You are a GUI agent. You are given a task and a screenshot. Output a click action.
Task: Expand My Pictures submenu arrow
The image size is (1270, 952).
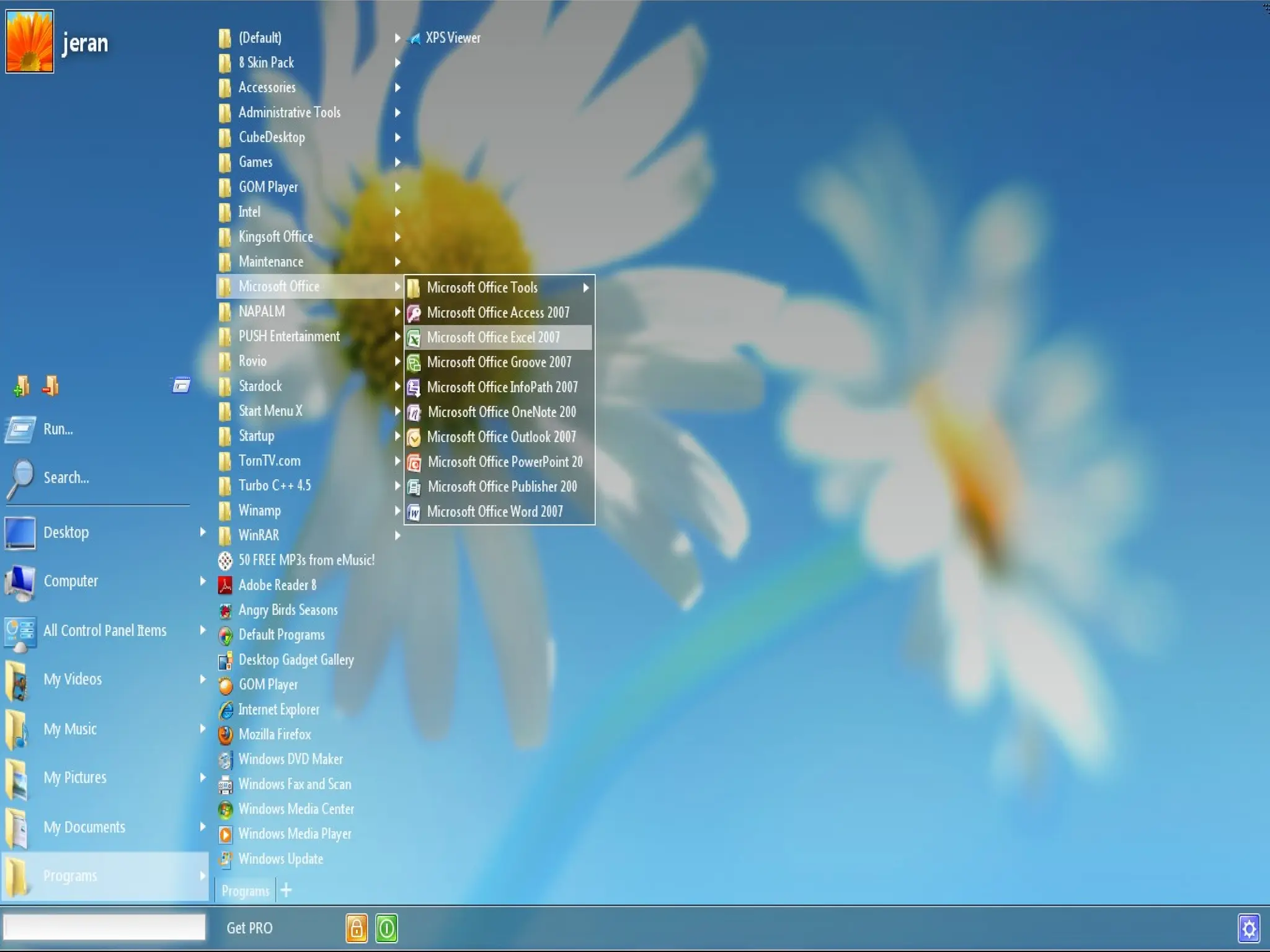tap(202, 777)
